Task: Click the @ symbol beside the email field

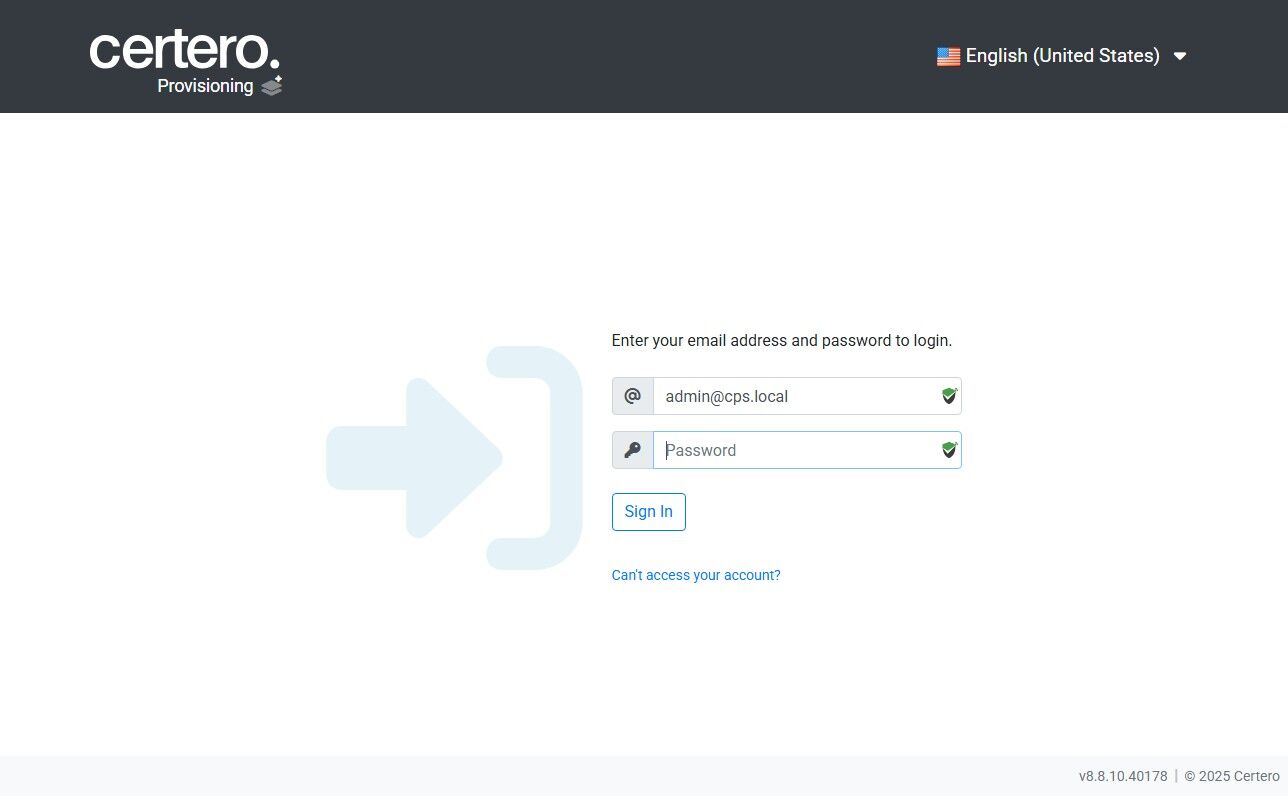Action: click(x=632, y=396)
